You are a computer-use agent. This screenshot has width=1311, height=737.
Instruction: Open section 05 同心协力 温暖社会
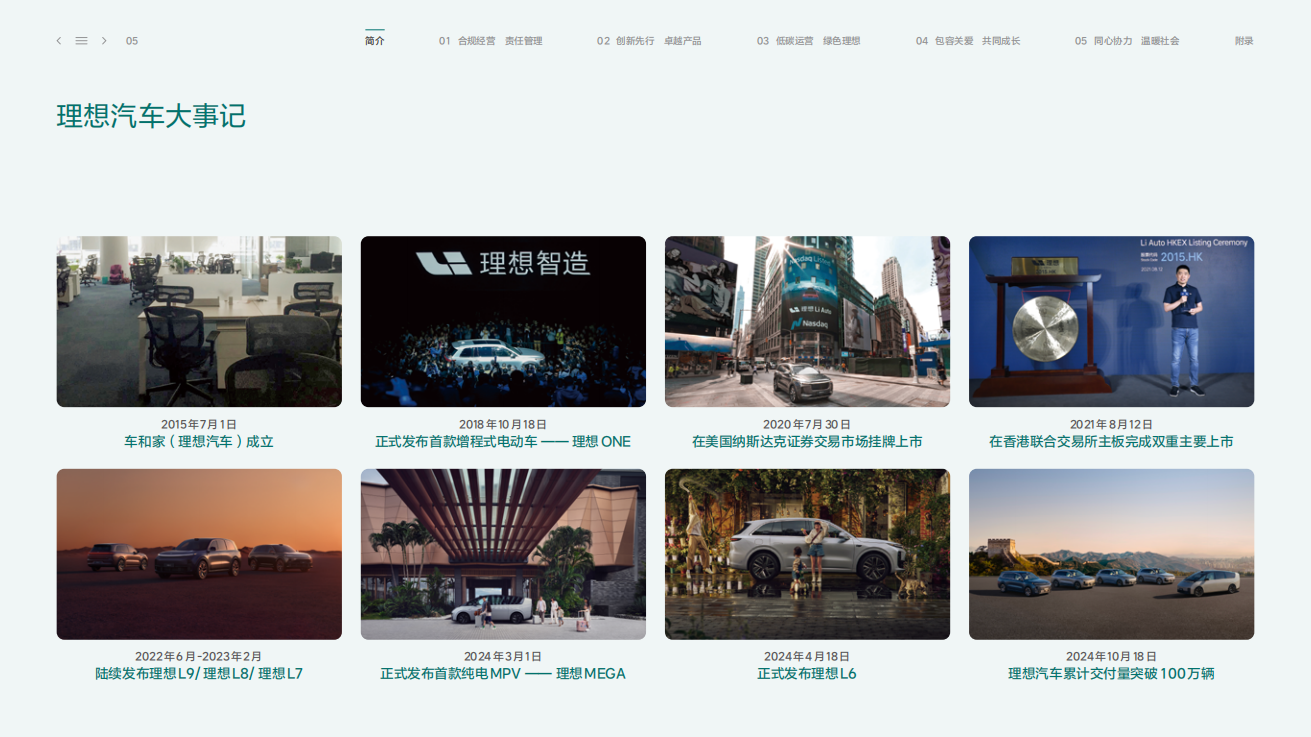point(1127,41)
